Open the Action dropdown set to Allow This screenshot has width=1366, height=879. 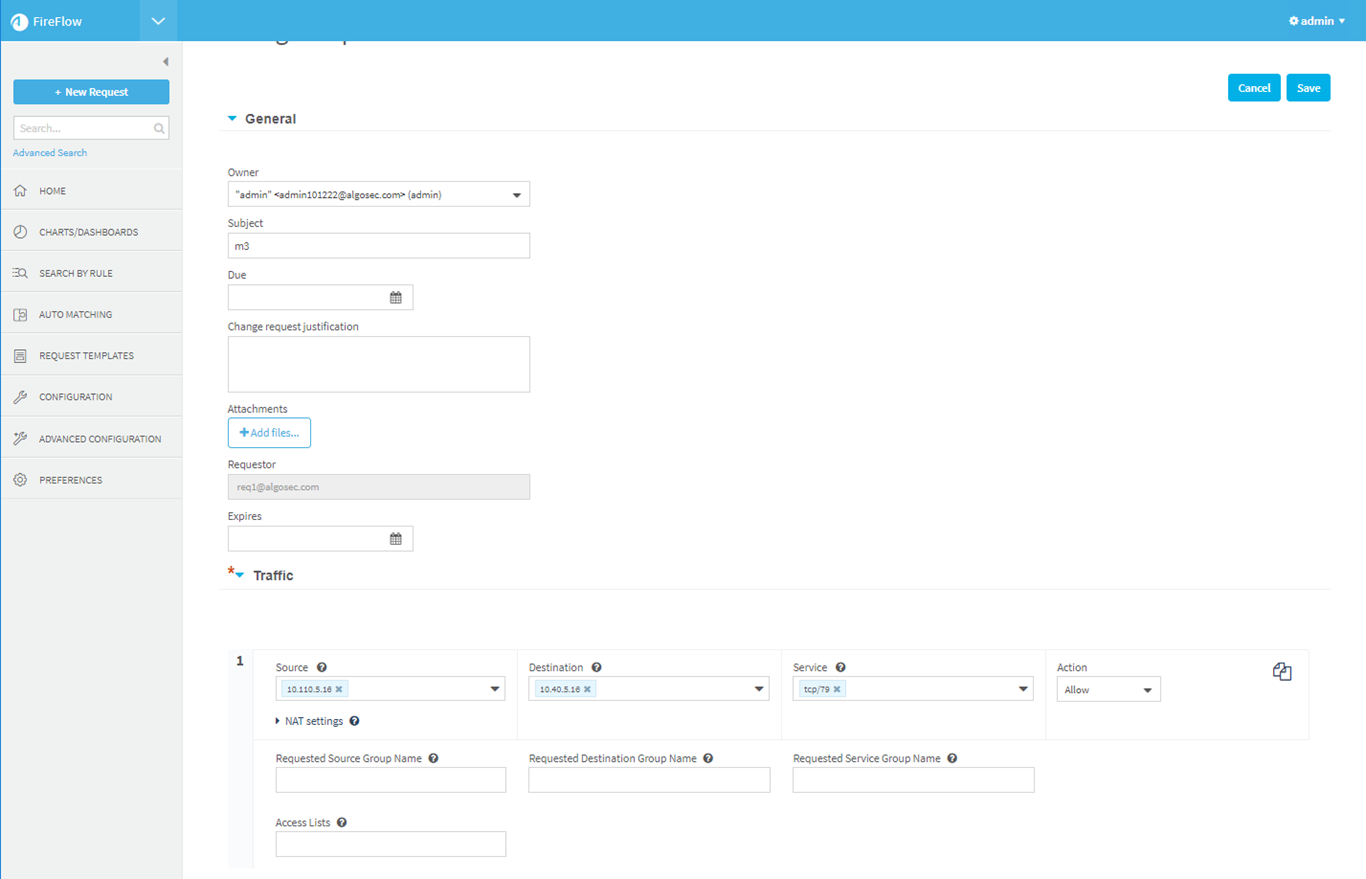tap(1108, 690)
